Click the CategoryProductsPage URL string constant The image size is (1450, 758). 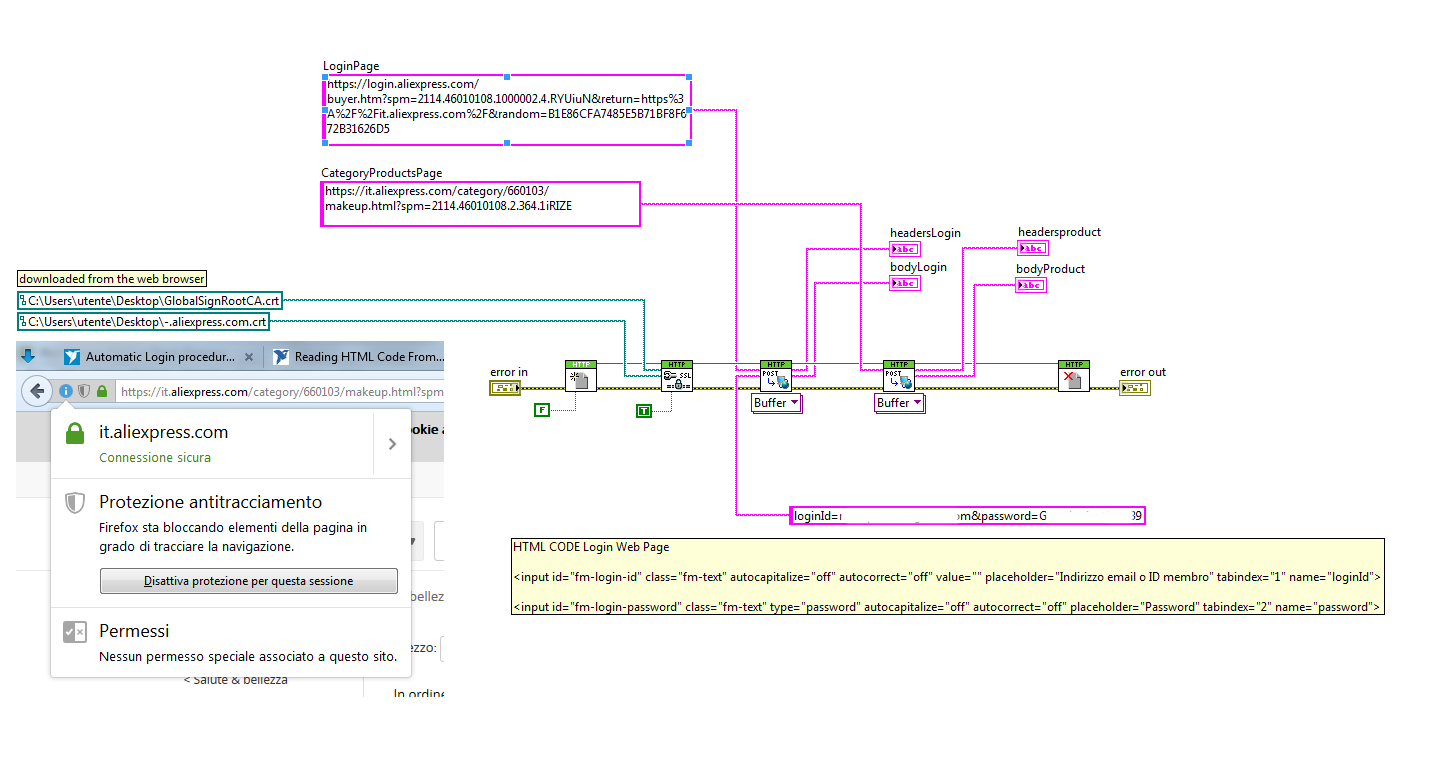point(480,204)
